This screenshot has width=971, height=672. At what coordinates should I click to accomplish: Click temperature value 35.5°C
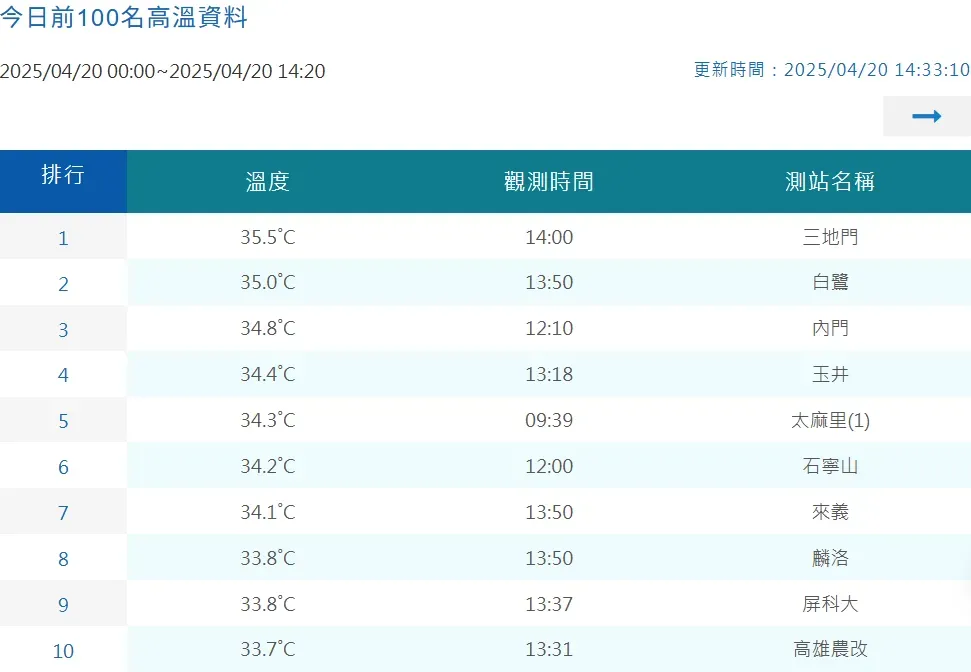[x=268, y=237]
